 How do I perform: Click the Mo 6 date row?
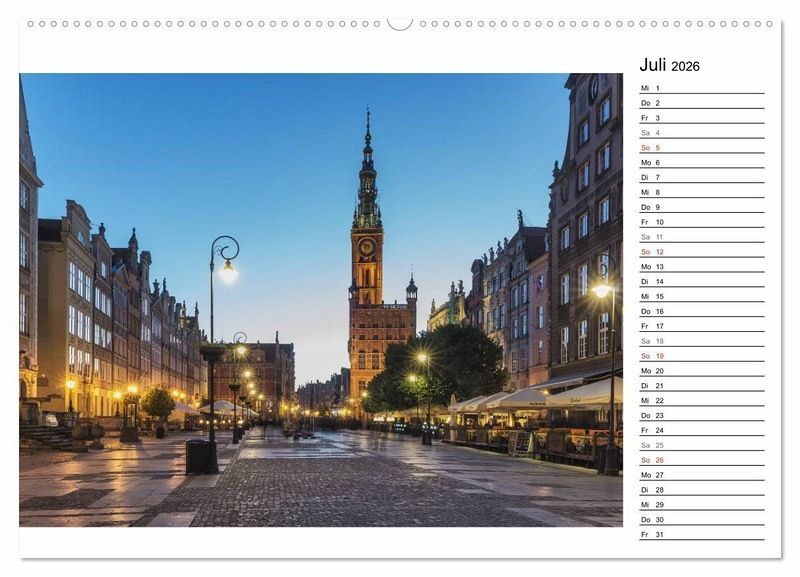click(700, 162)
